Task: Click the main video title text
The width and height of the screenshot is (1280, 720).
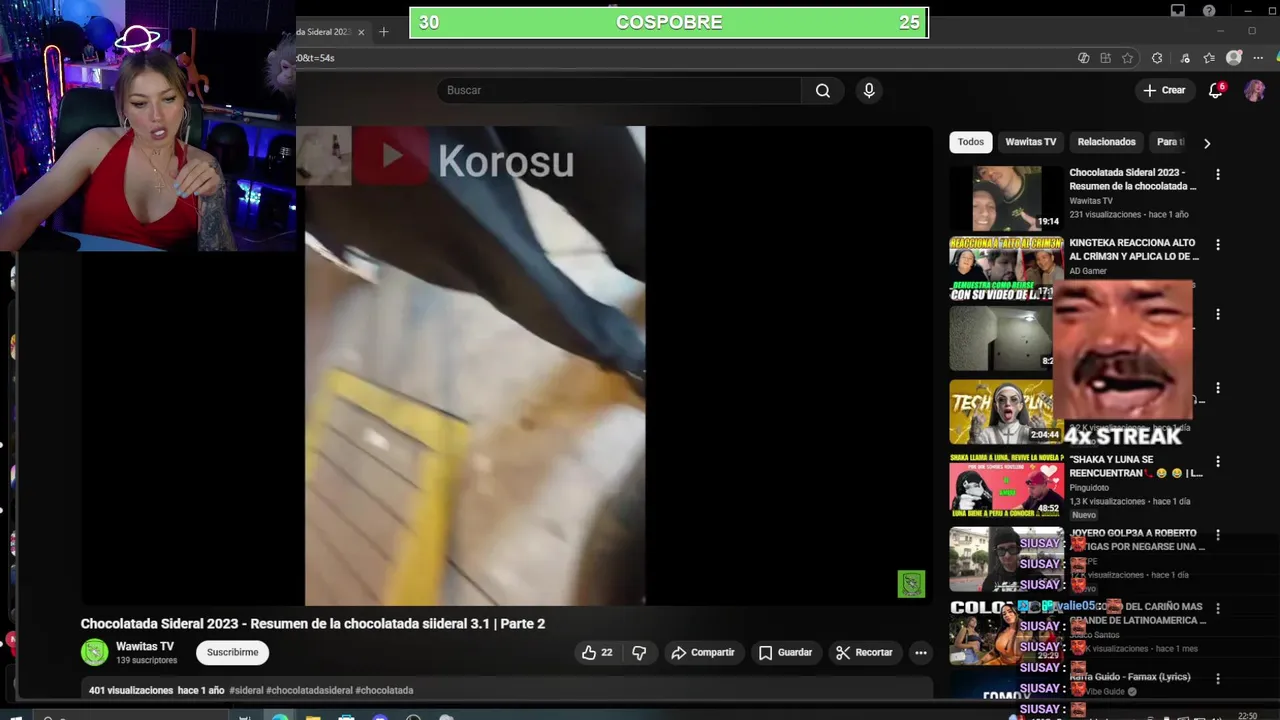Action: (x=313, y=623)
